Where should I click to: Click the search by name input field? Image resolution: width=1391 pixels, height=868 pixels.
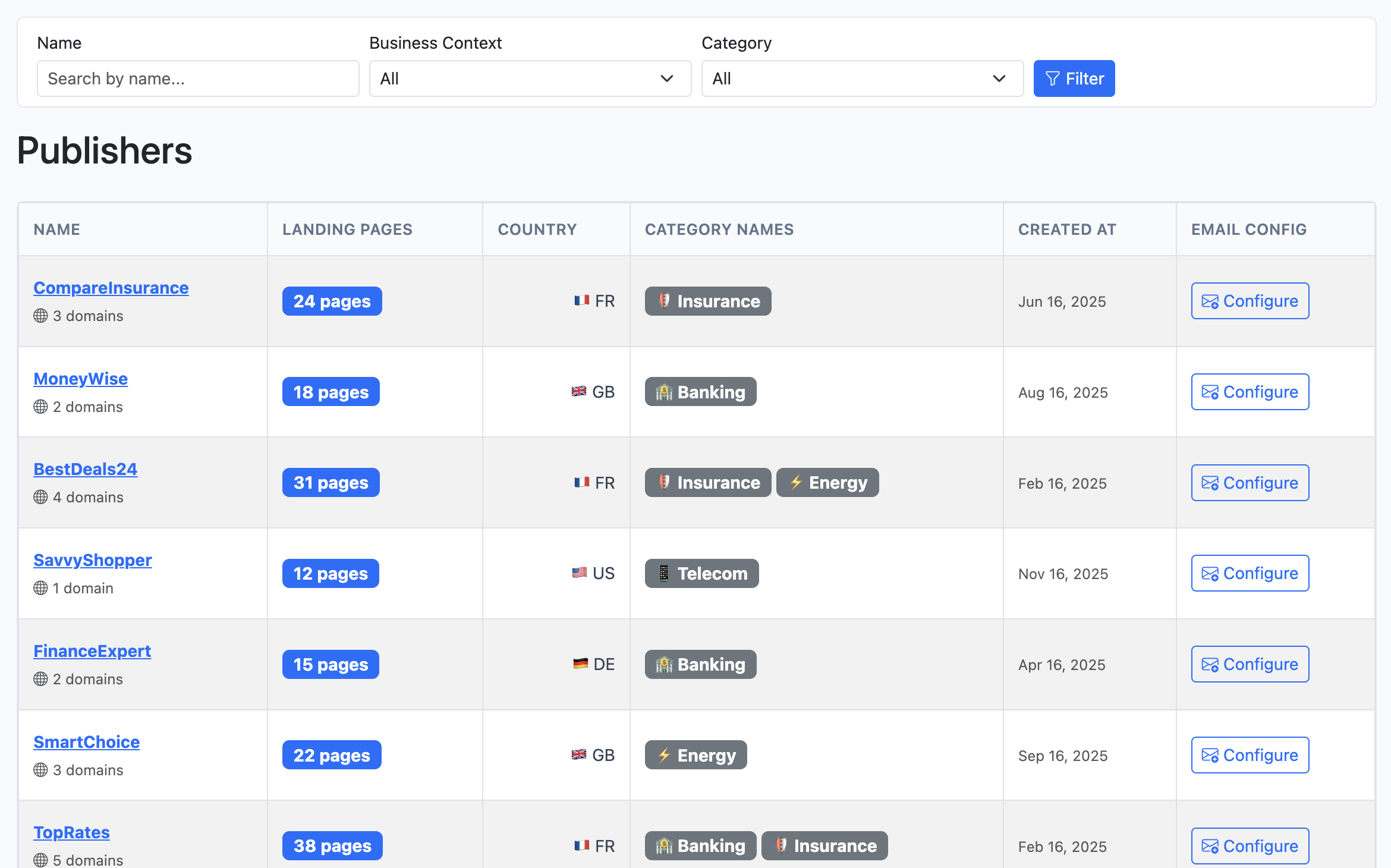pyautogui.click(x=198, y=78)
